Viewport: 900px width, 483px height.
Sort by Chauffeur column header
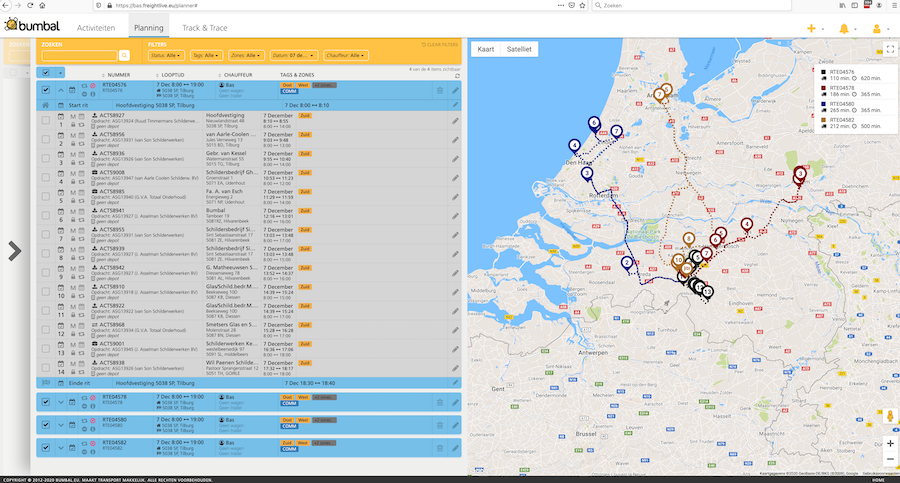[236, 75]
